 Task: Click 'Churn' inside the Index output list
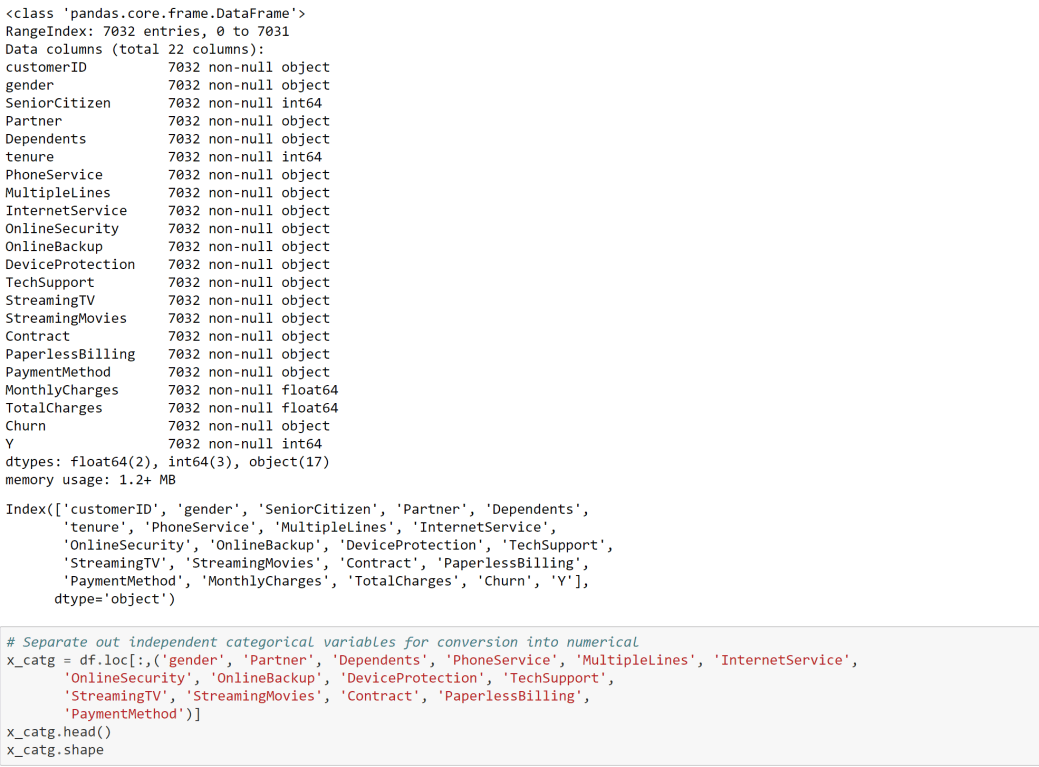point(504,581)
